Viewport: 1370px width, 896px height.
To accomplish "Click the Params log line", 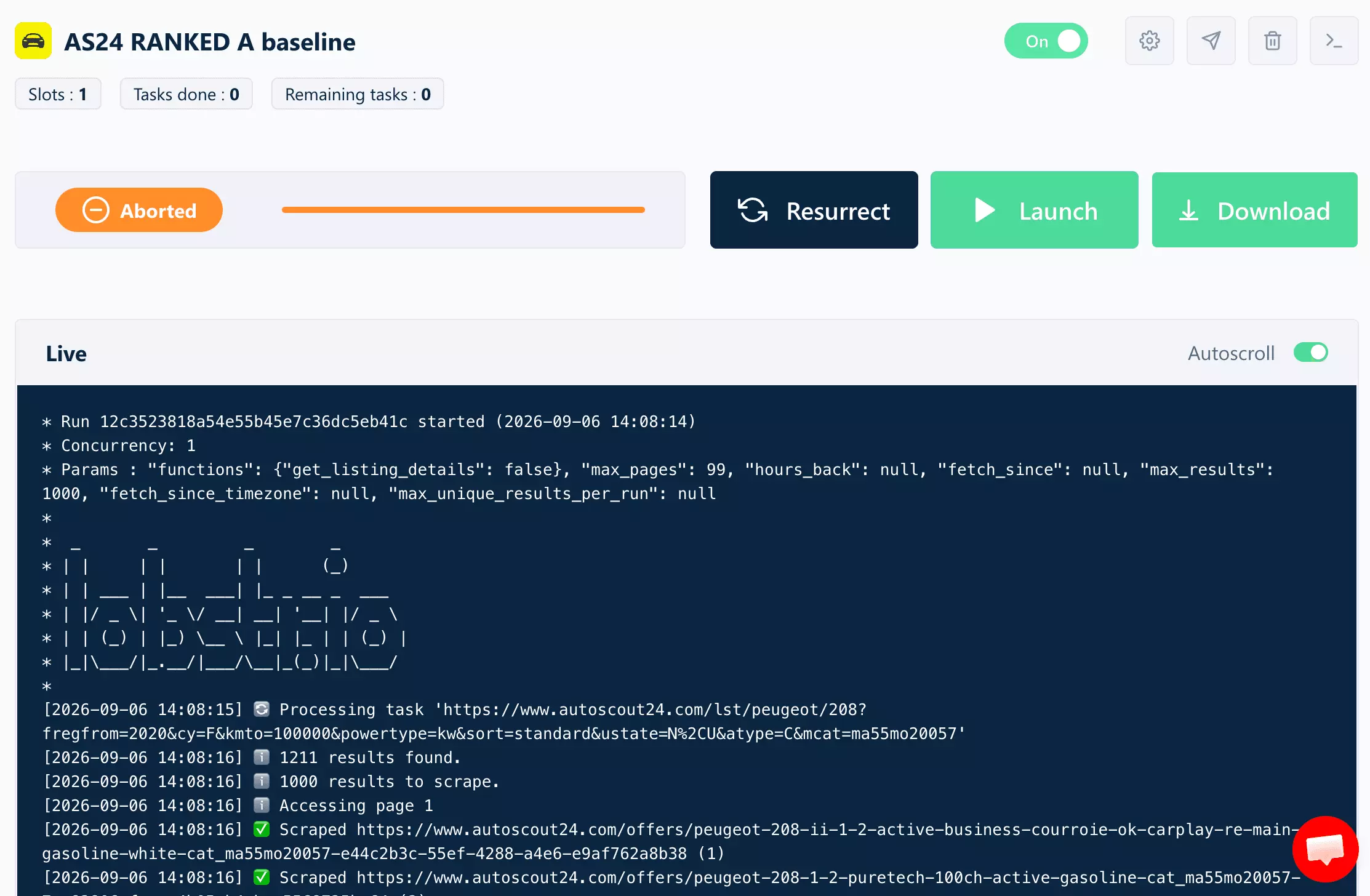I will coord(658,481).
